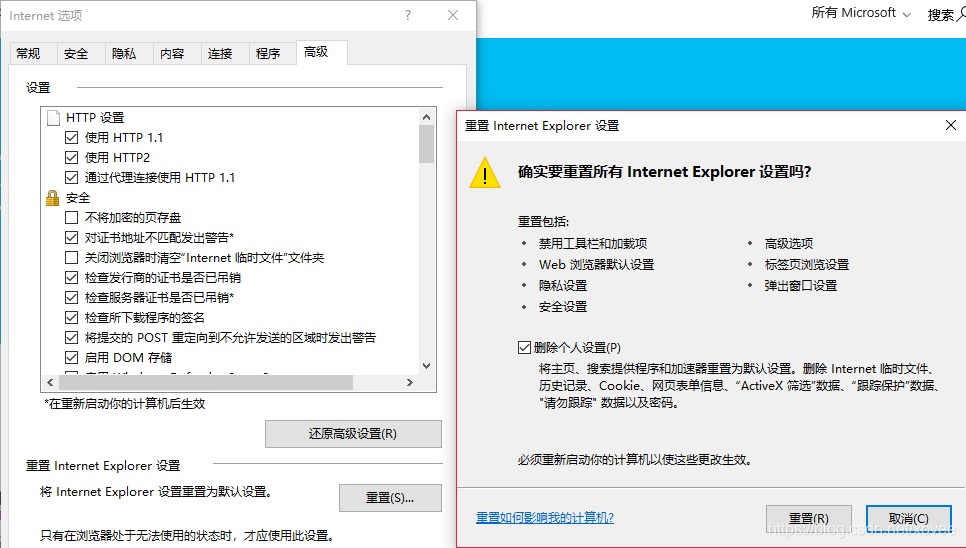This screenshot has height=548, width=966.
Task: Click settings list scroll down arrow
Action: pos(426,366)
